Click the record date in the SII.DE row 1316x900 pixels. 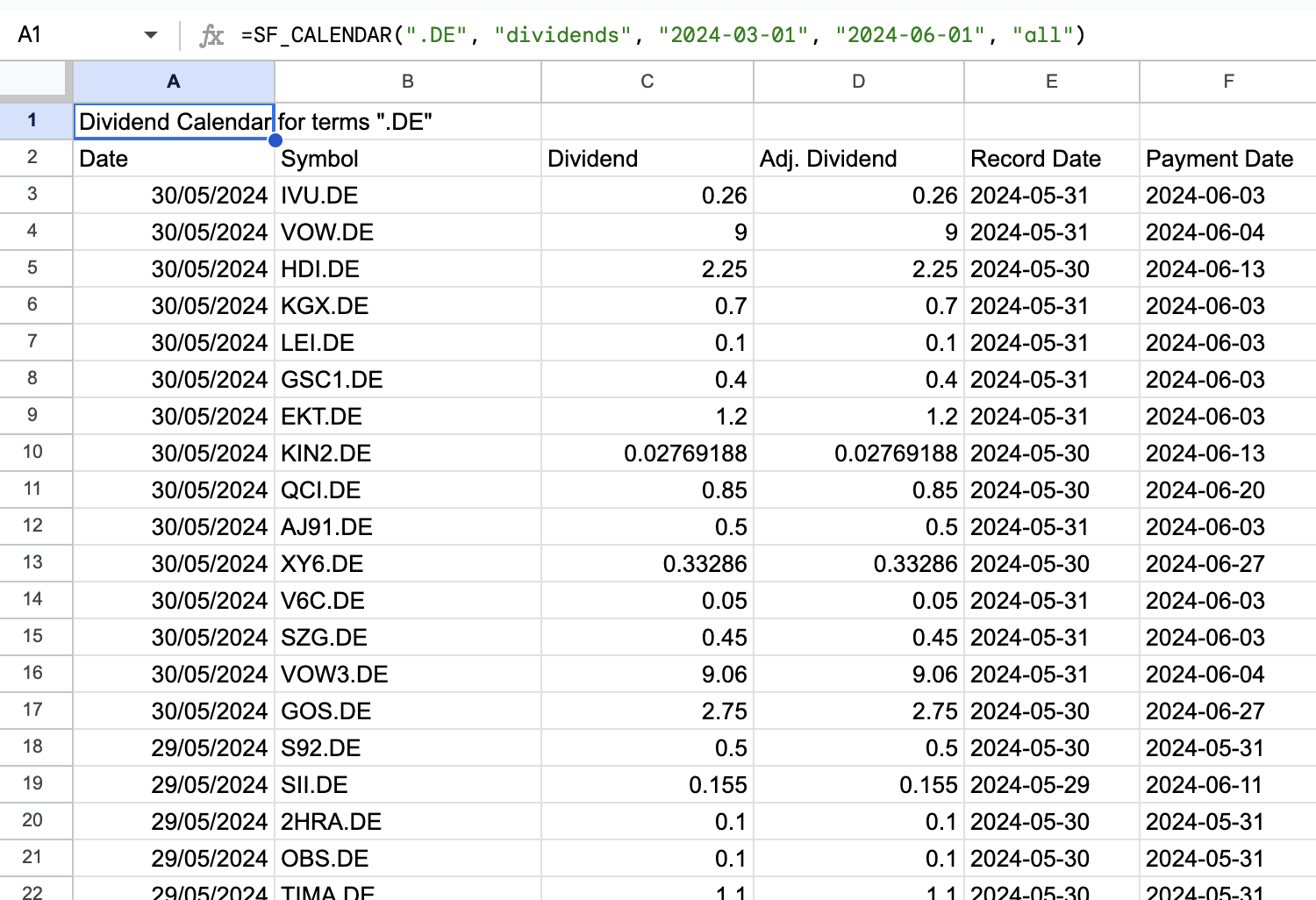coord(1052,785)
